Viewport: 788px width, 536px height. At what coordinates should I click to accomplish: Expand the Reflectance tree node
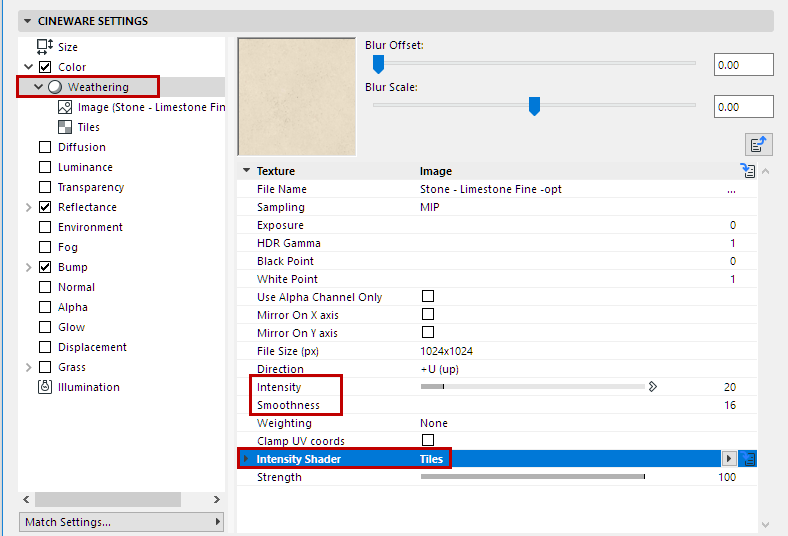coord(29,207)
